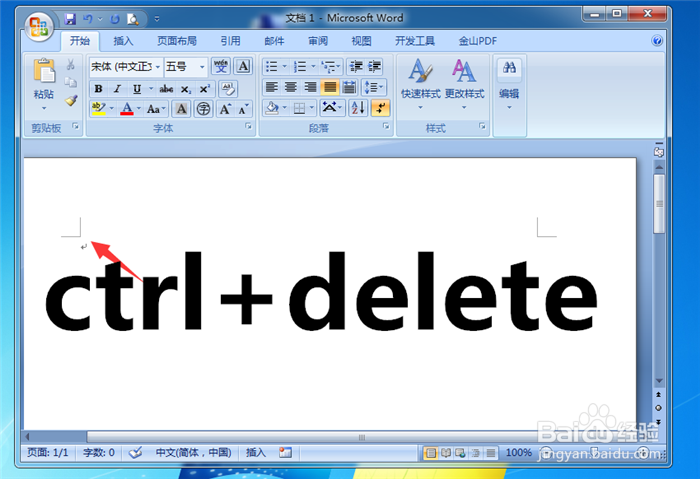Apply yellow text highlight color

point(98,108)
